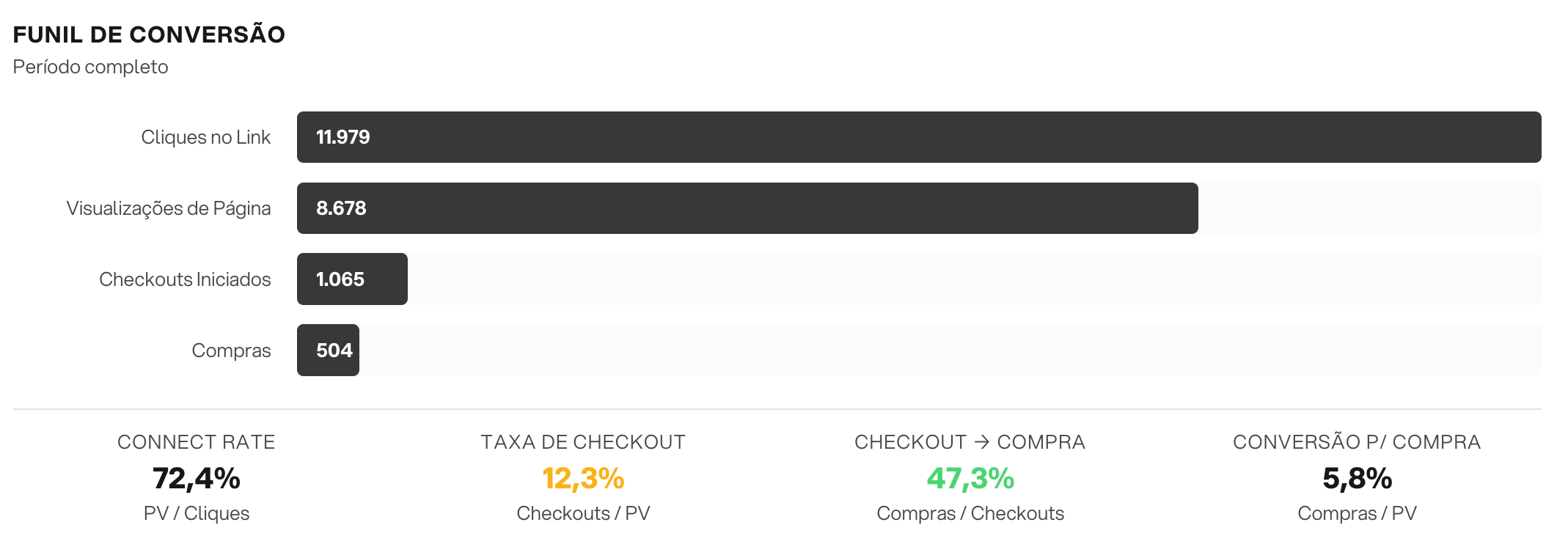1568x547 pixels.
Task: Click the "FUNIL DE CONVERSÃO" title
Action: click(149, 34)
